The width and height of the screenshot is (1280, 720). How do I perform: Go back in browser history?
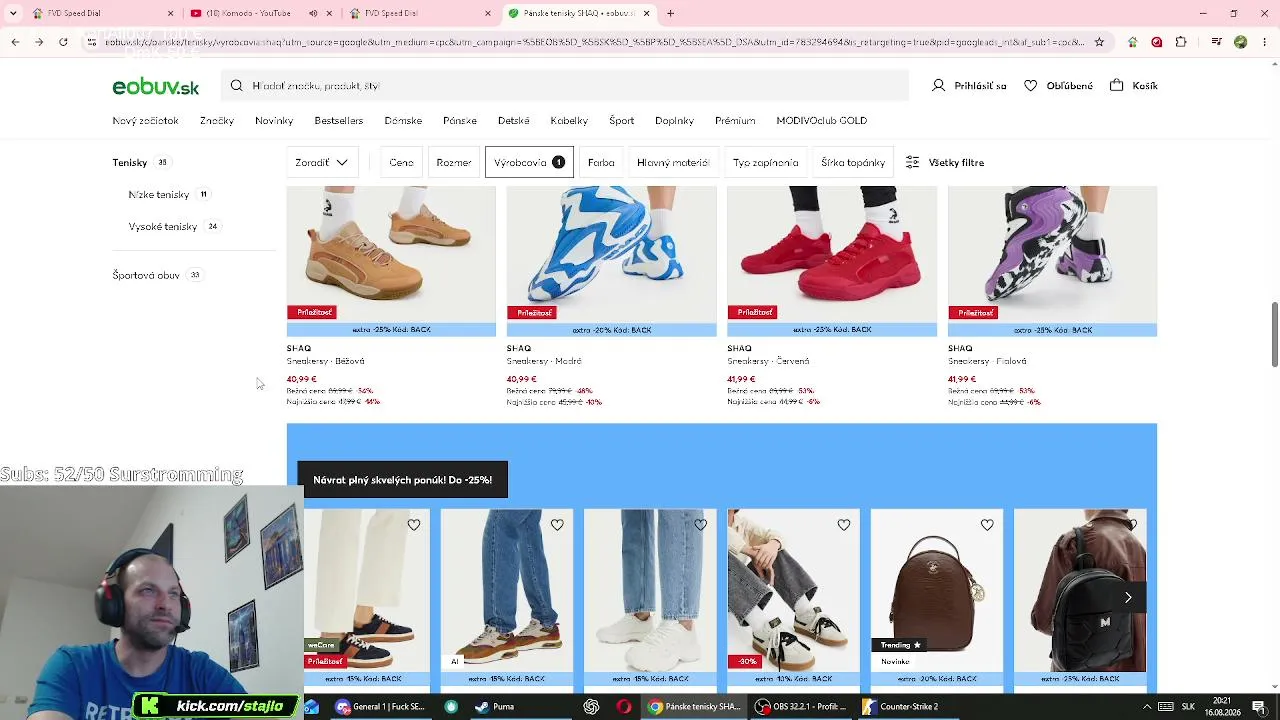tap(15, 42)
